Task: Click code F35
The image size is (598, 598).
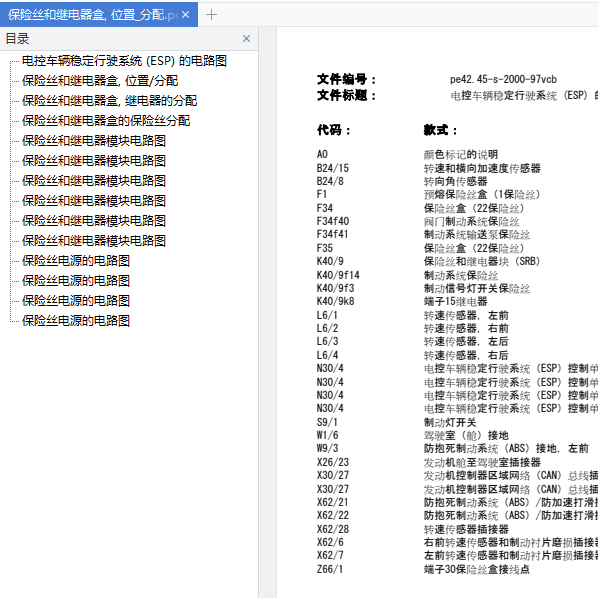Action: (x=325, y=248)
